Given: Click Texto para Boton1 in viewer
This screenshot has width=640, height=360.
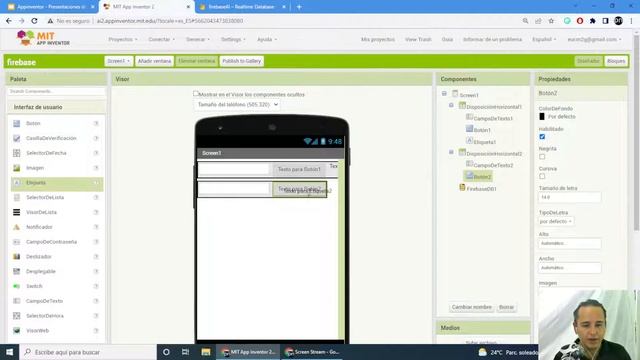Looking at the screenshot, I should tap(299, 169).
